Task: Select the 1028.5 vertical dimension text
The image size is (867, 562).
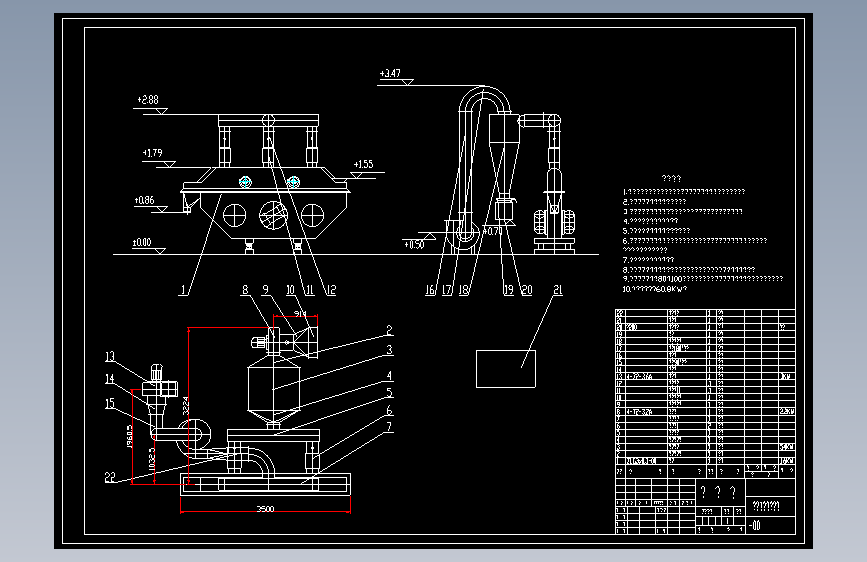Action: tap(153, 459)
